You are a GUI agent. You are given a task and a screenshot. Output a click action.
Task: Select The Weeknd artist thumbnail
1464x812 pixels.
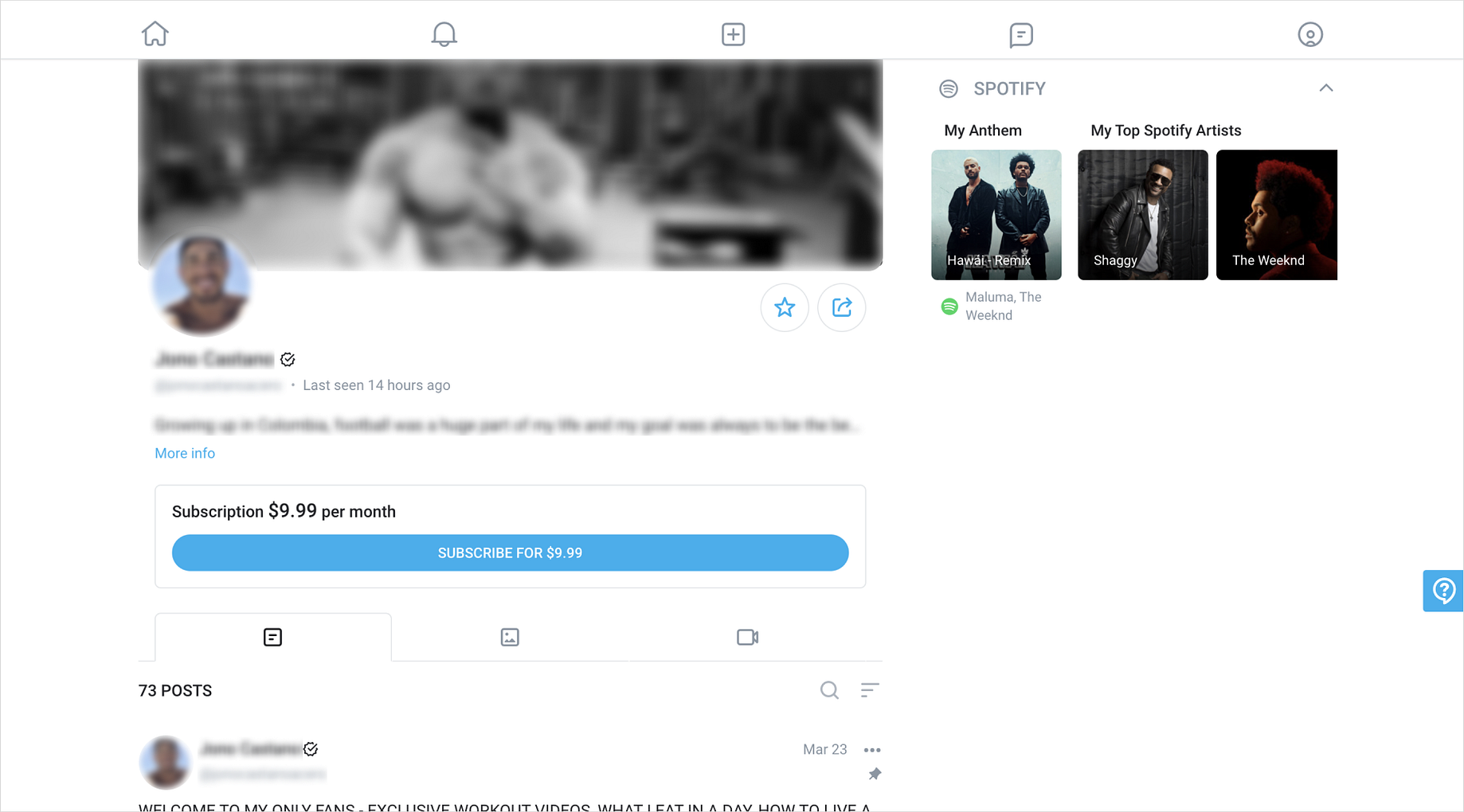pyautogui.click(x=1277, y=215)
